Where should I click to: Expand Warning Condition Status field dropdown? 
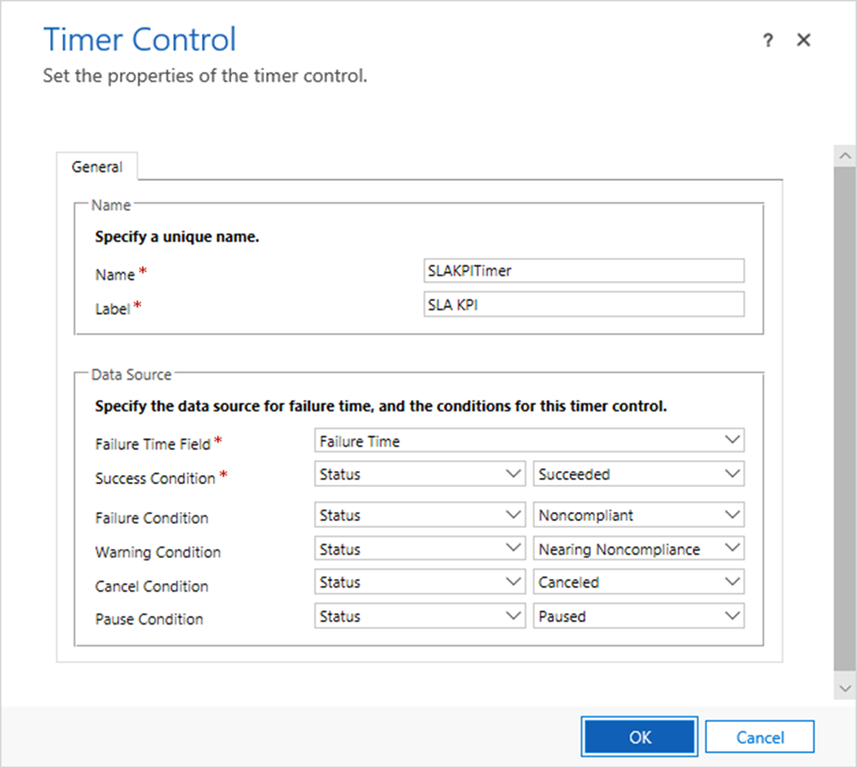click(419, 549)
